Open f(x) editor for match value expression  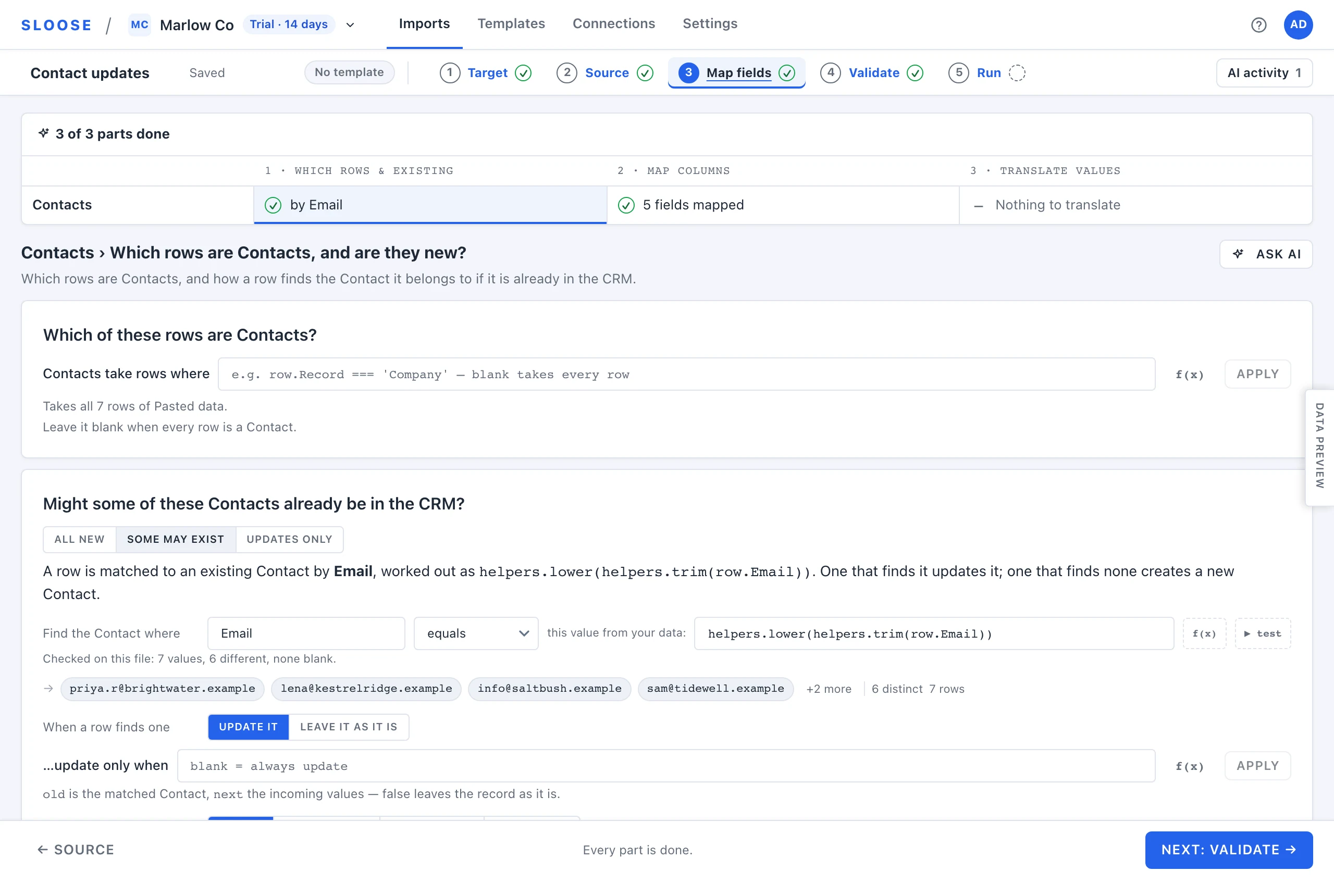point(1204,633)
